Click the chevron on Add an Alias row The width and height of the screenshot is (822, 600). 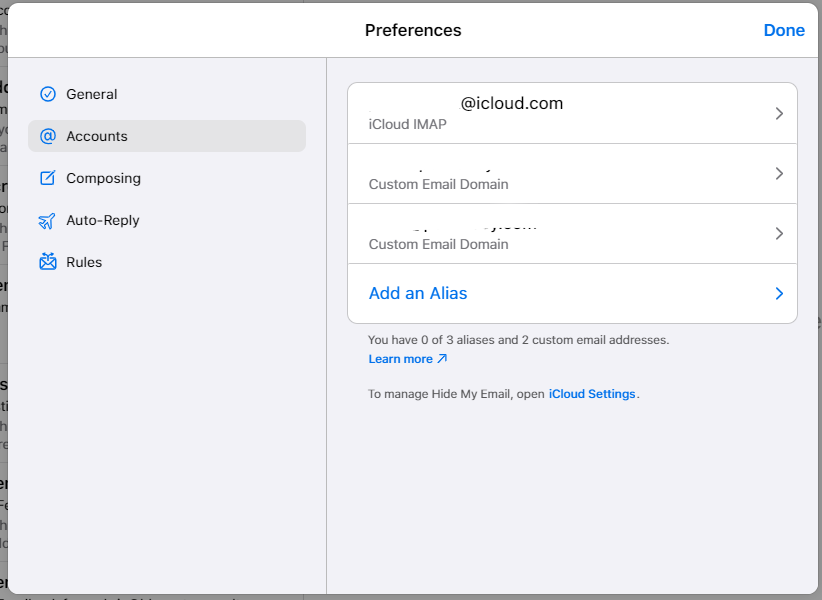(779, 294)
